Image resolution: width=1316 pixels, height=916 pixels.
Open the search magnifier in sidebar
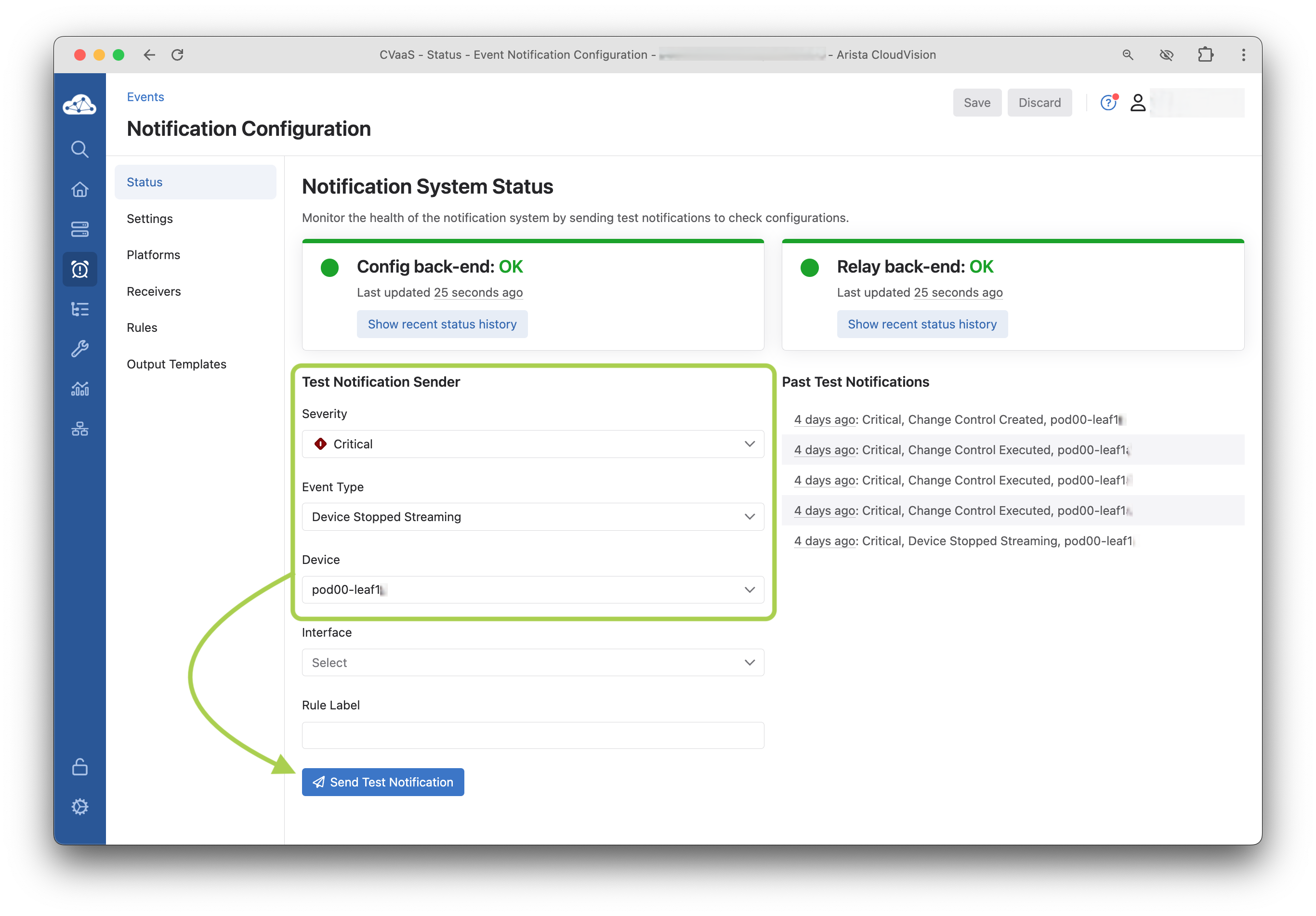tap(79, 149)
